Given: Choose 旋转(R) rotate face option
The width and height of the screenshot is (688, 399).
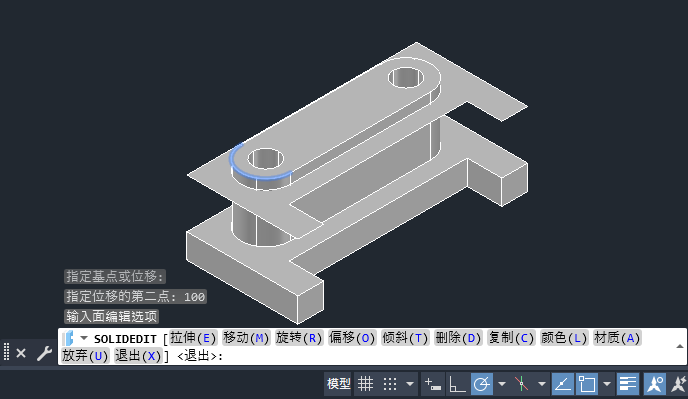Looking at the screenshot, I should [x=299, y=338].
